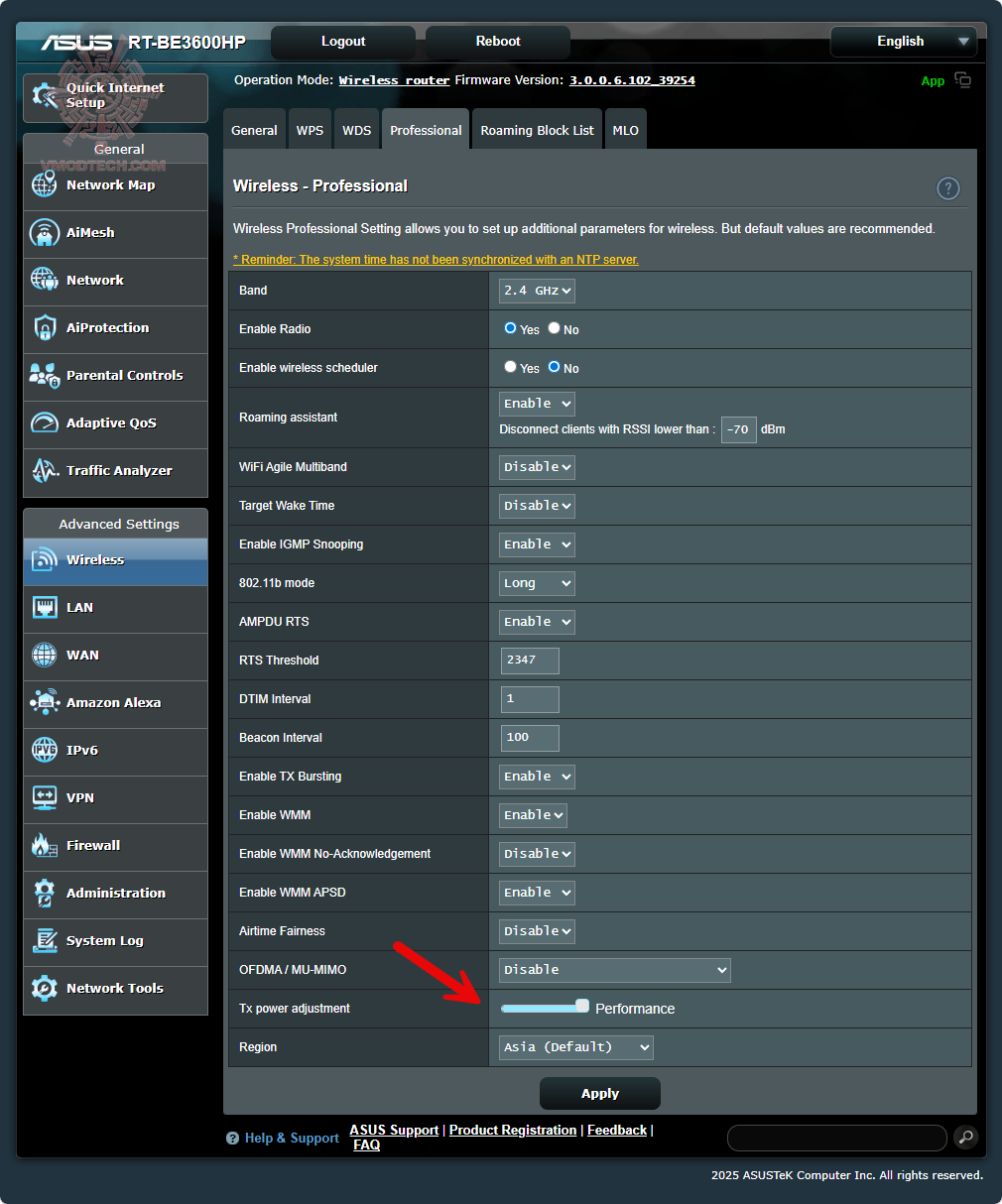Open the Target Wake Time dropdown

[x=537, y=506]
